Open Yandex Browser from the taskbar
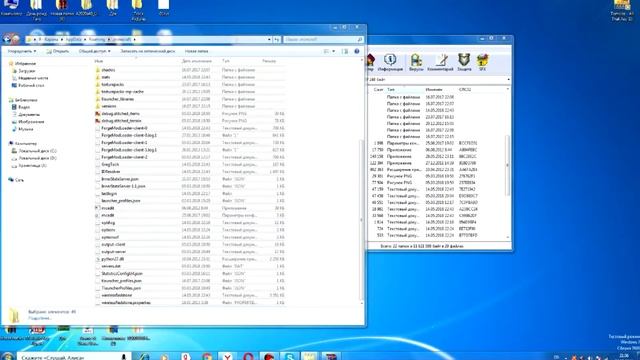640x360 pixels. [x=227, y=356]
